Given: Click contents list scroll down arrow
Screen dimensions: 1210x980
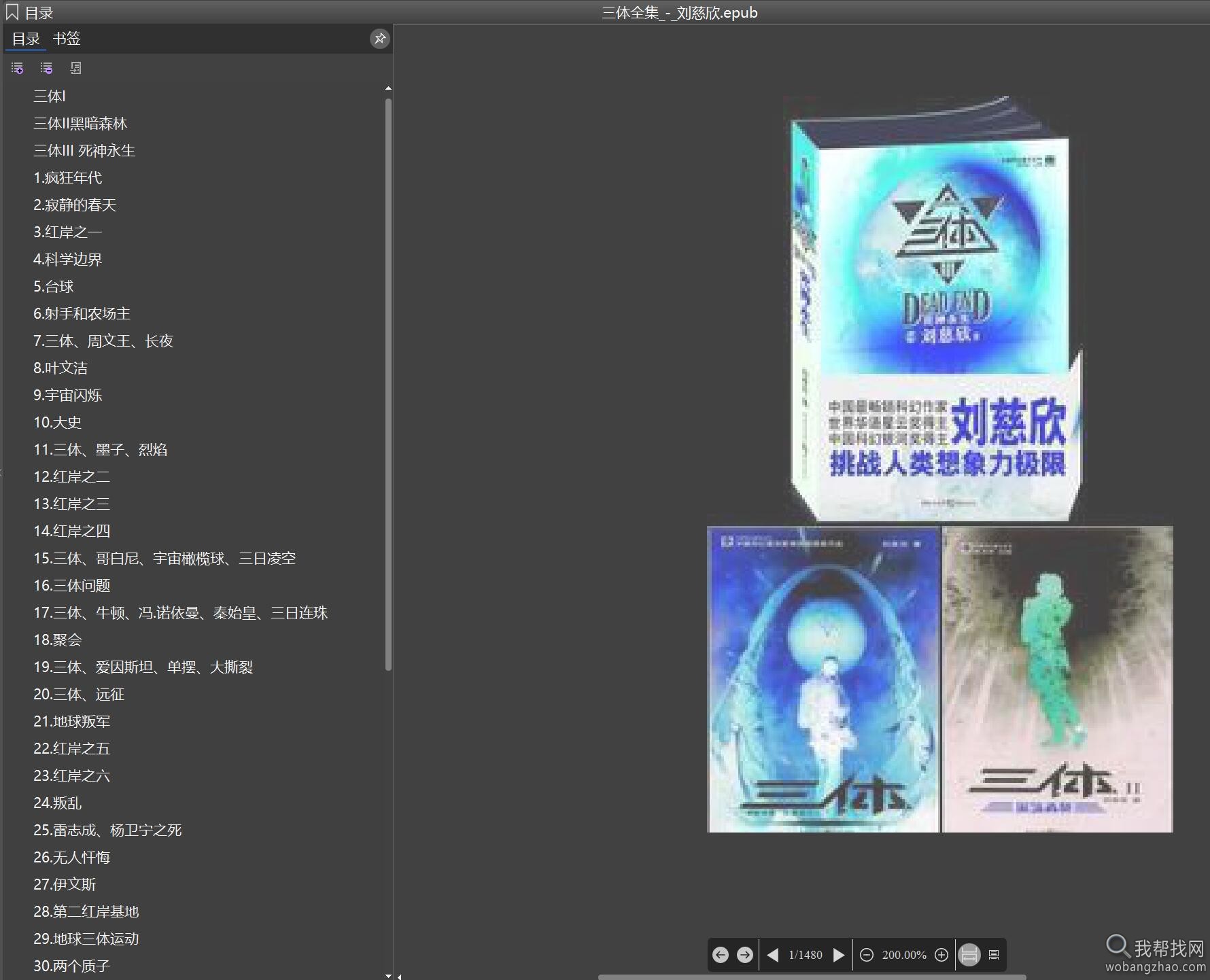Looking at the screenshot, I should click(388, 975).
